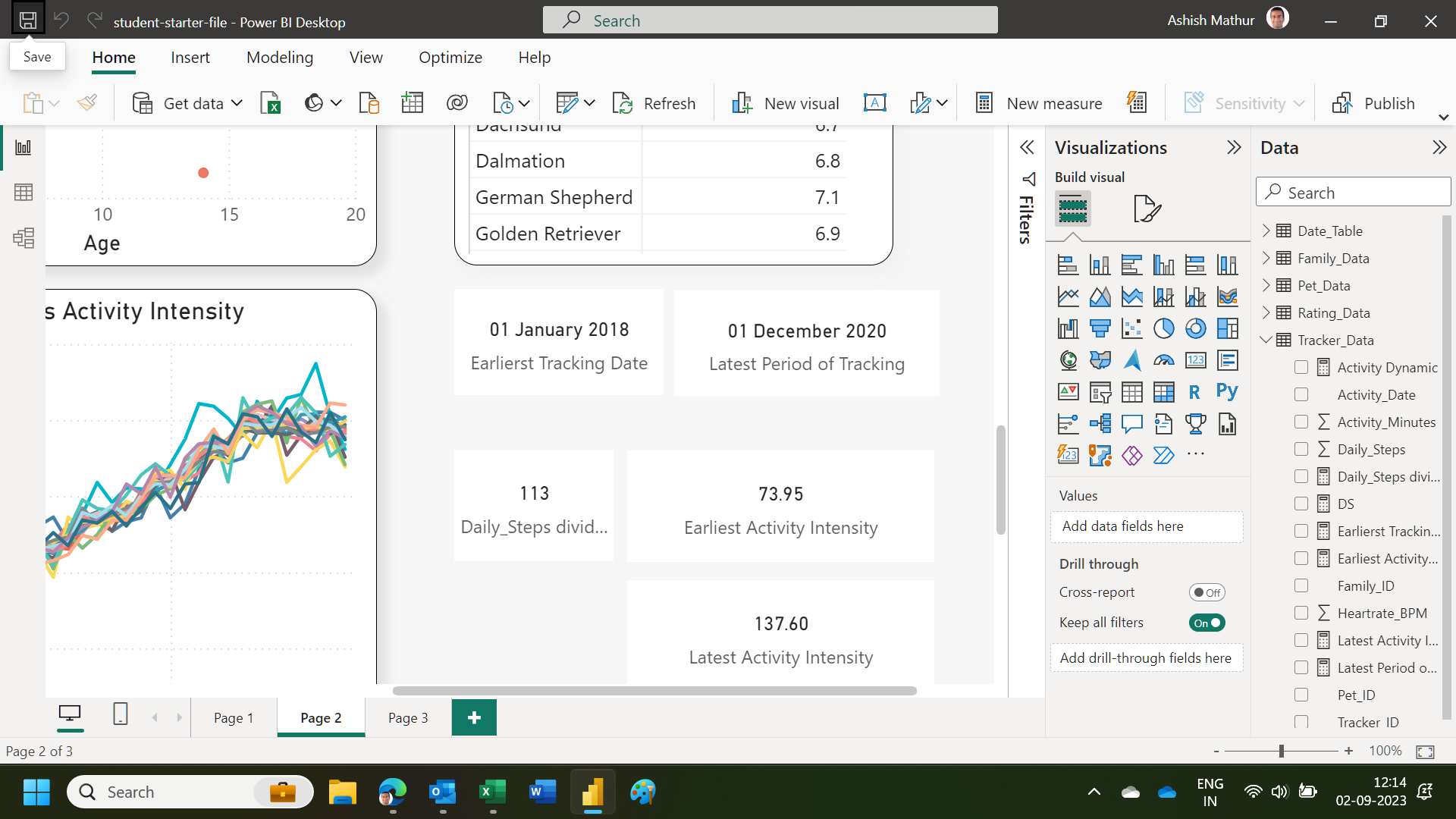Open the Get data dropdown arrow

coord(237,103)
